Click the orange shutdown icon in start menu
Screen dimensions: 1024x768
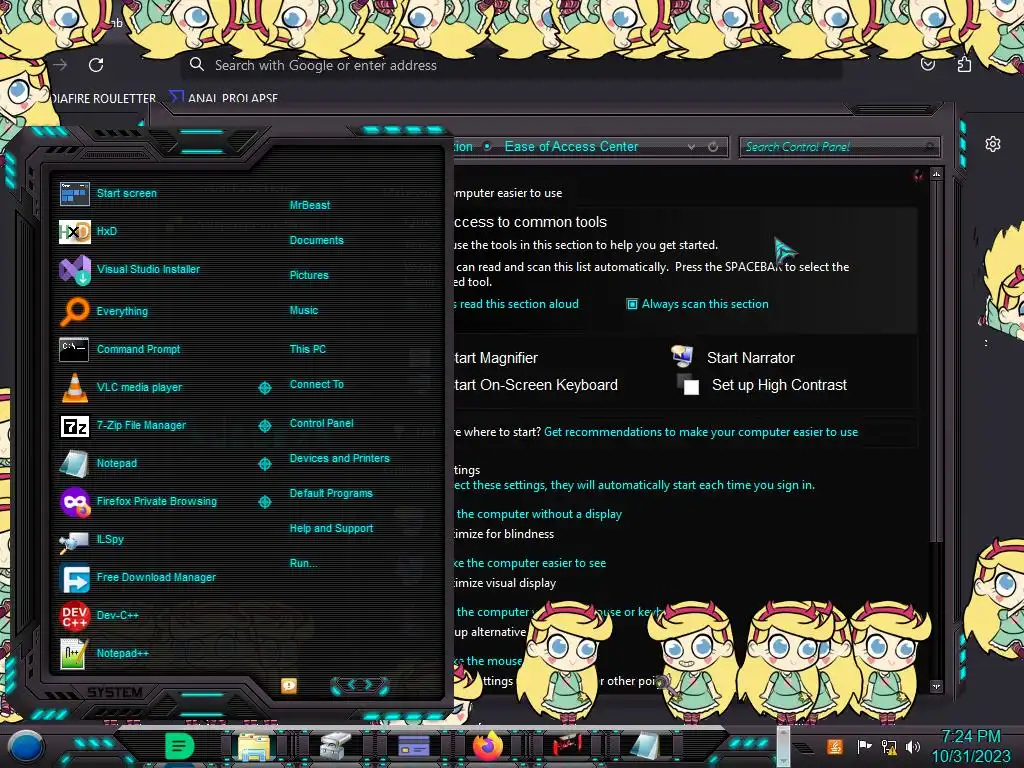pos(289,685)
